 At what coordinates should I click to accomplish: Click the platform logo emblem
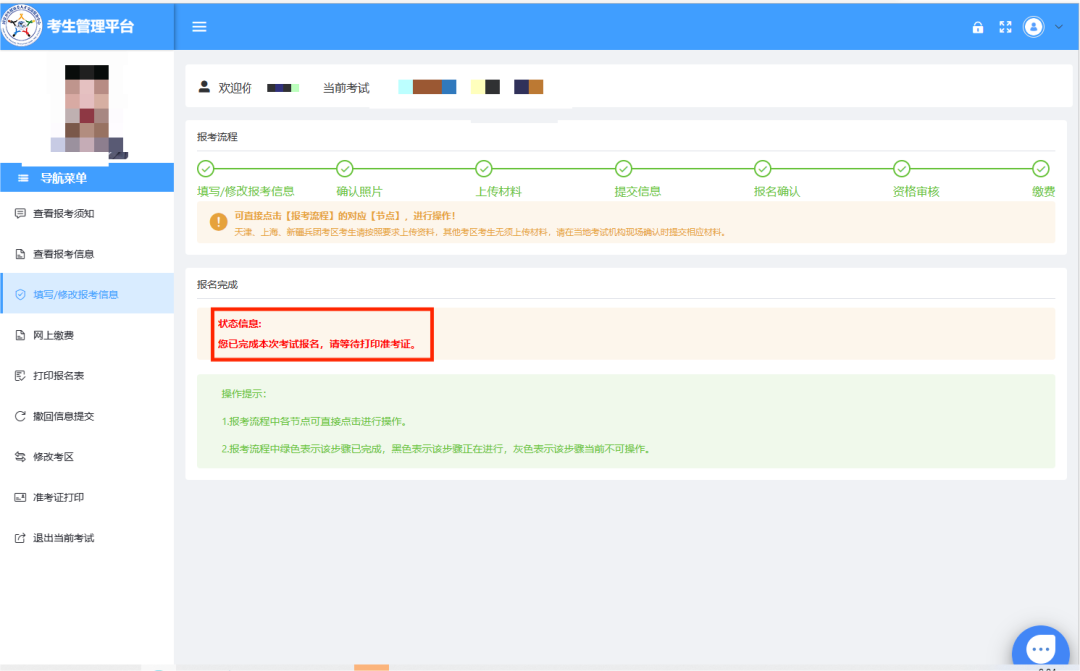[x=22, y=27]
